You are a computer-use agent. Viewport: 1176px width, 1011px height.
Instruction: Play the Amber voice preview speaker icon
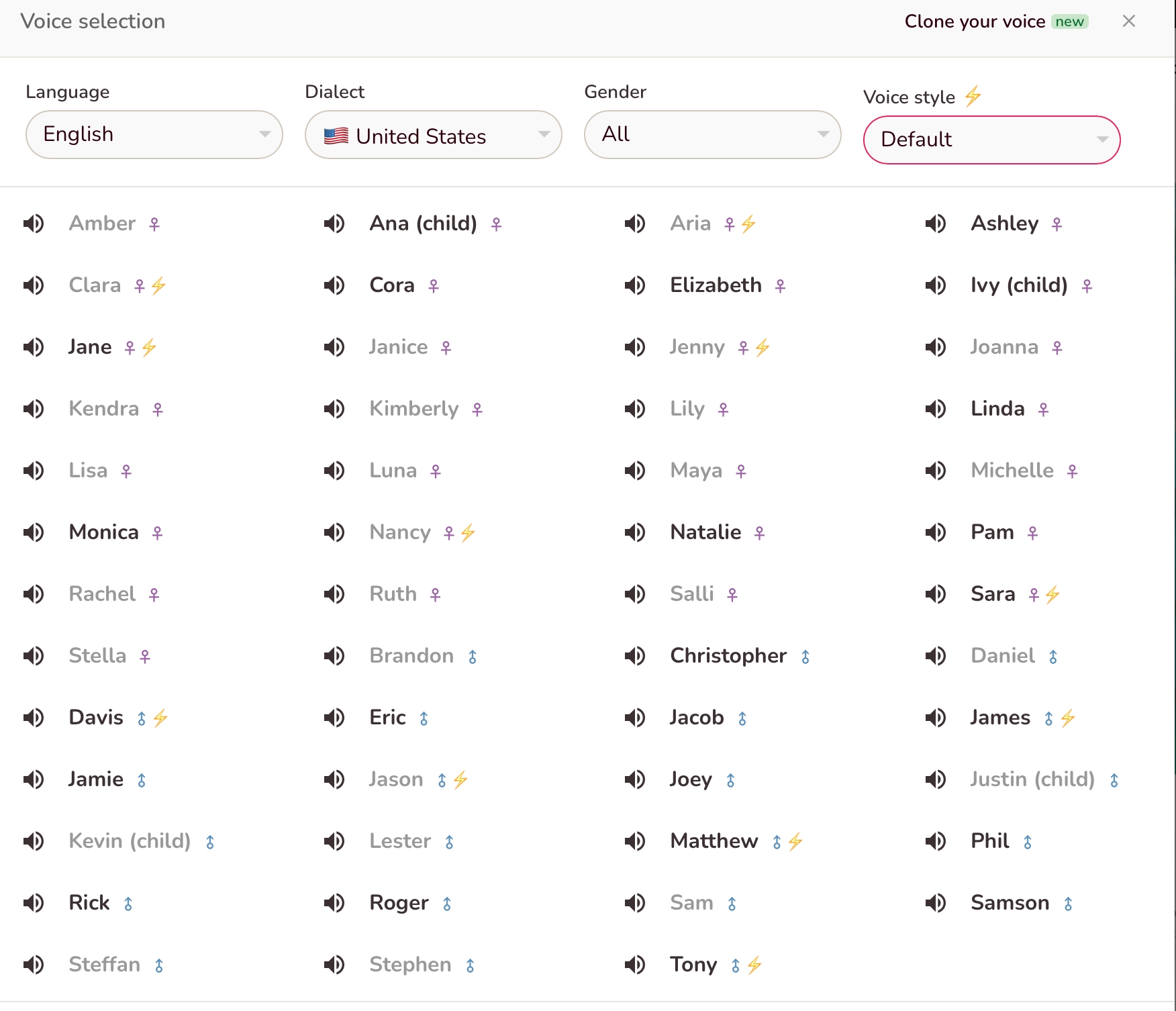click(x=34, y=224)
